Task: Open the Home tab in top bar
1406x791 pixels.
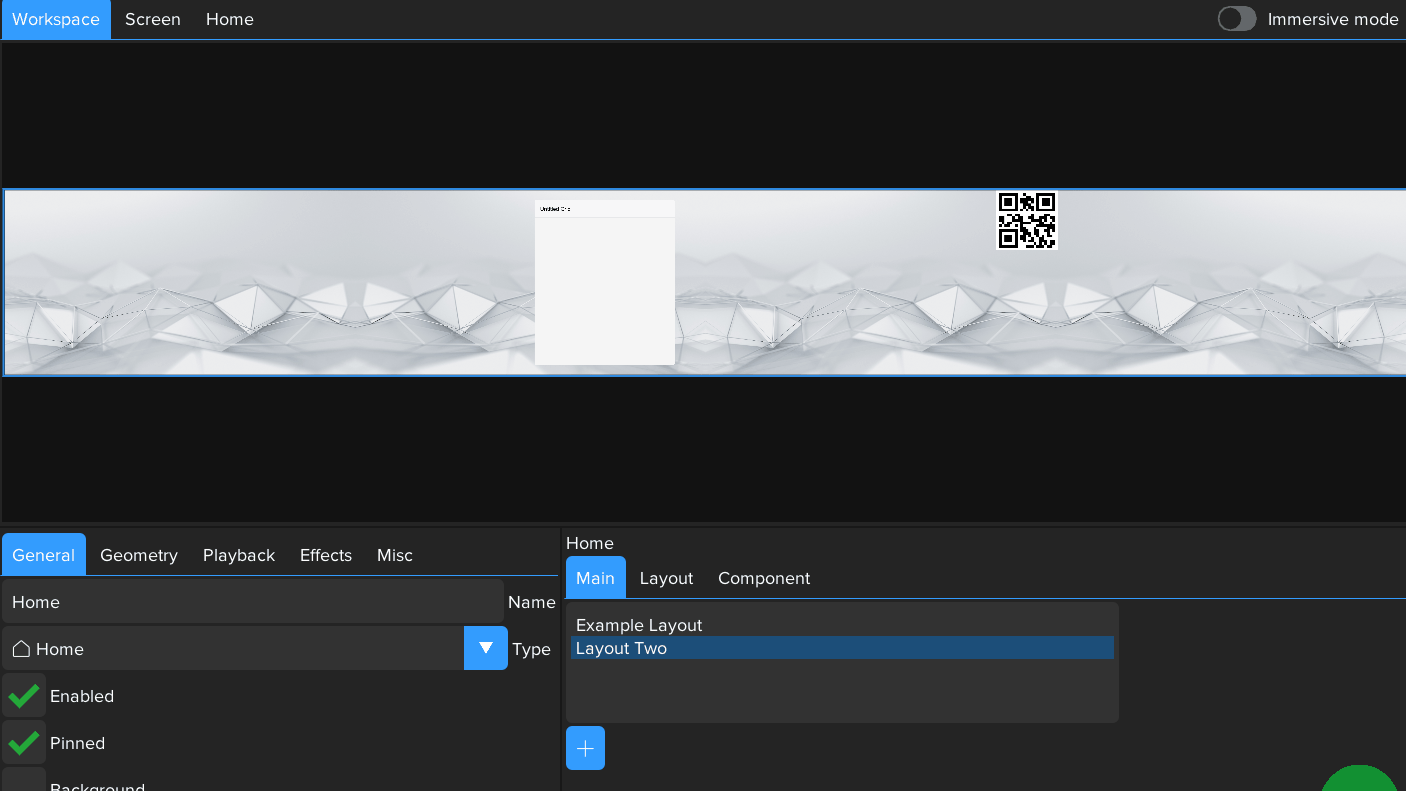Action: click(x=229, y=19)
